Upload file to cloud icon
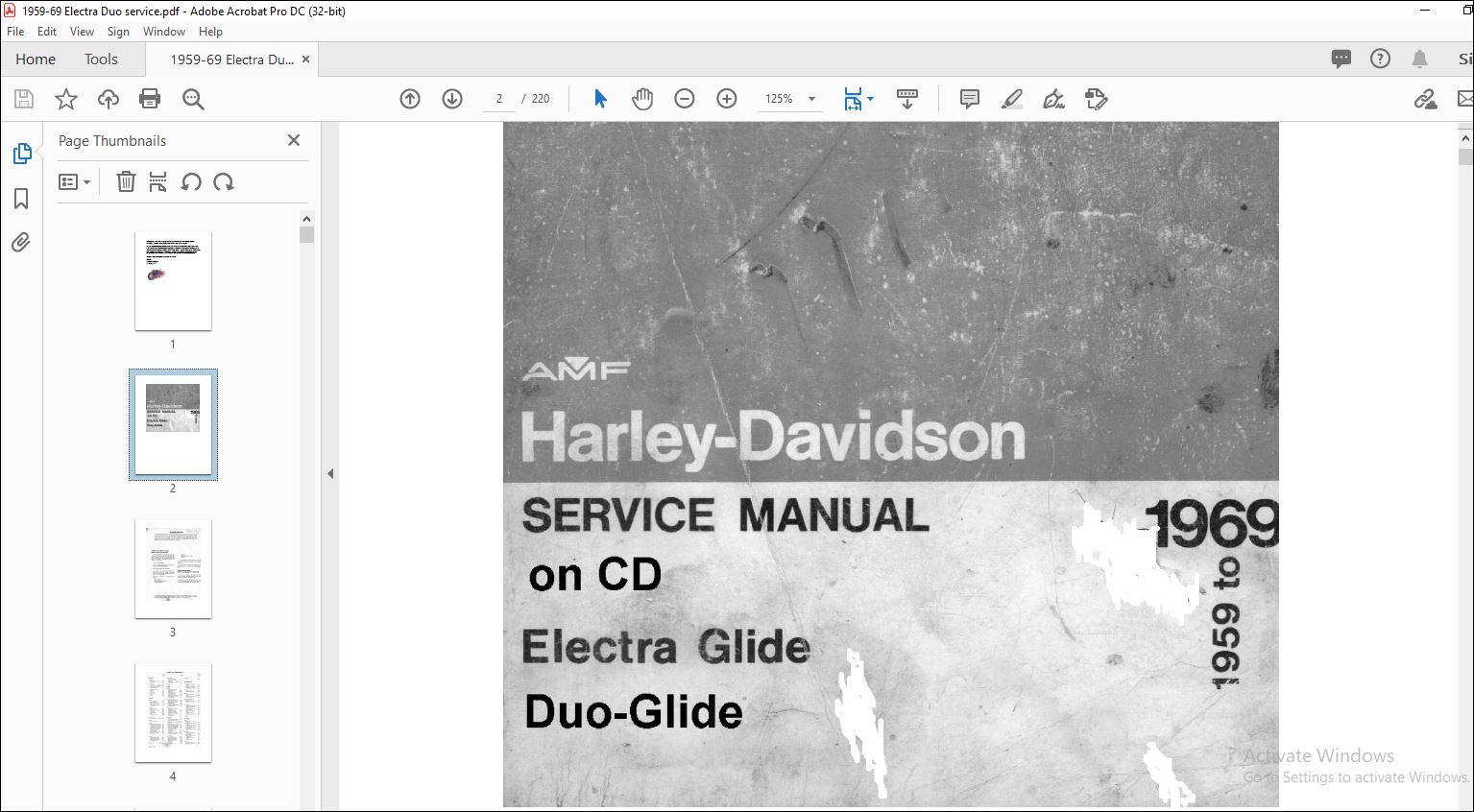Viewport: 1474px width, 812px height. point(109,99)
